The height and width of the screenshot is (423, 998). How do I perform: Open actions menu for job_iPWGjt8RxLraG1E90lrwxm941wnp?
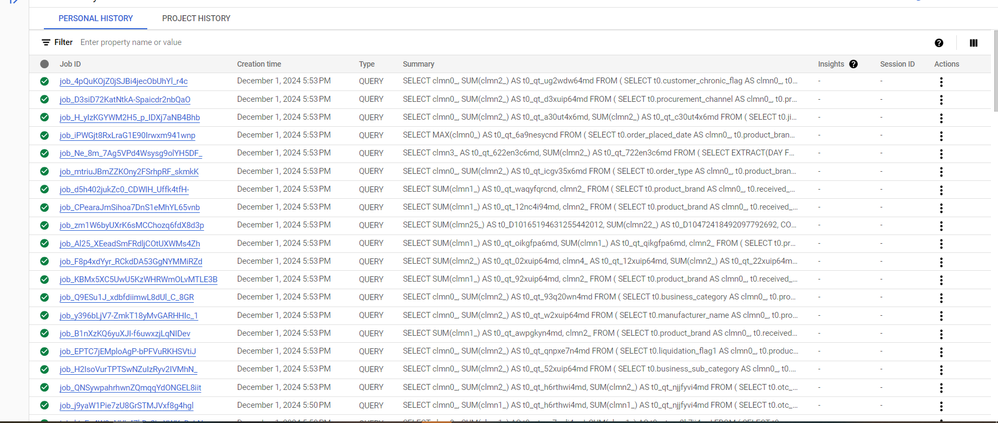941,135
